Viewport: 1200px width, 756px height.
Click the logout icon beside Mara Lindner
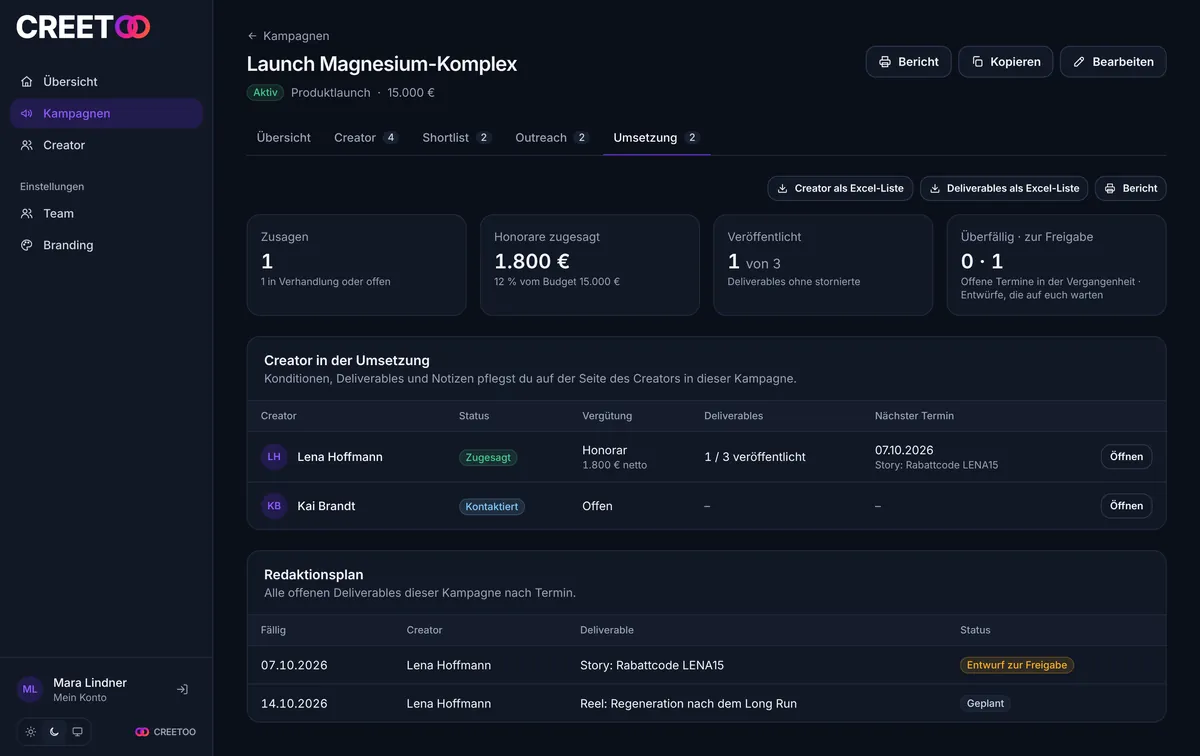pos(182,689)
